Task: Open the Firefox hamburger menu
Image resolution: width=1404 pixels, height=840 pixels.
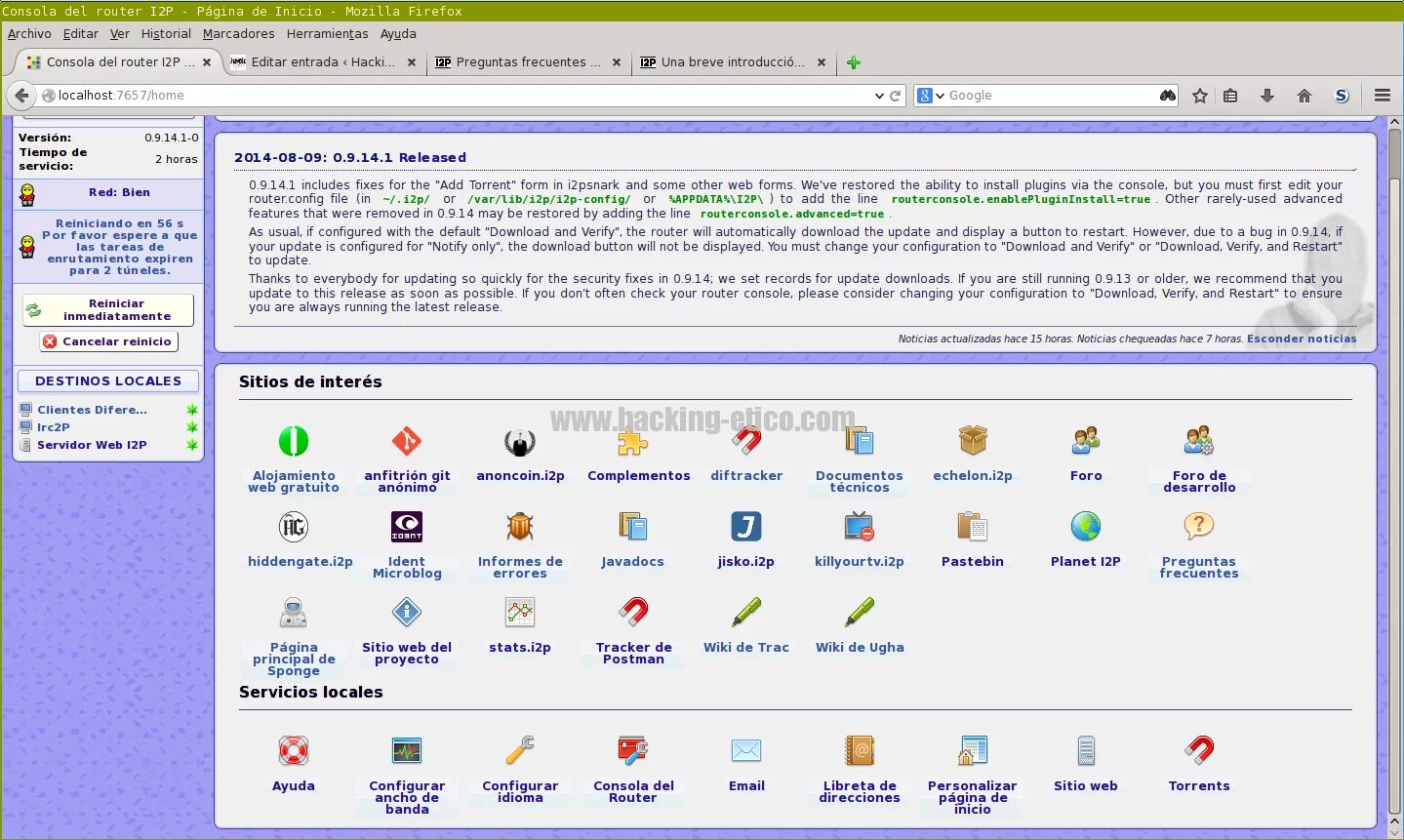Action: 1383,96
